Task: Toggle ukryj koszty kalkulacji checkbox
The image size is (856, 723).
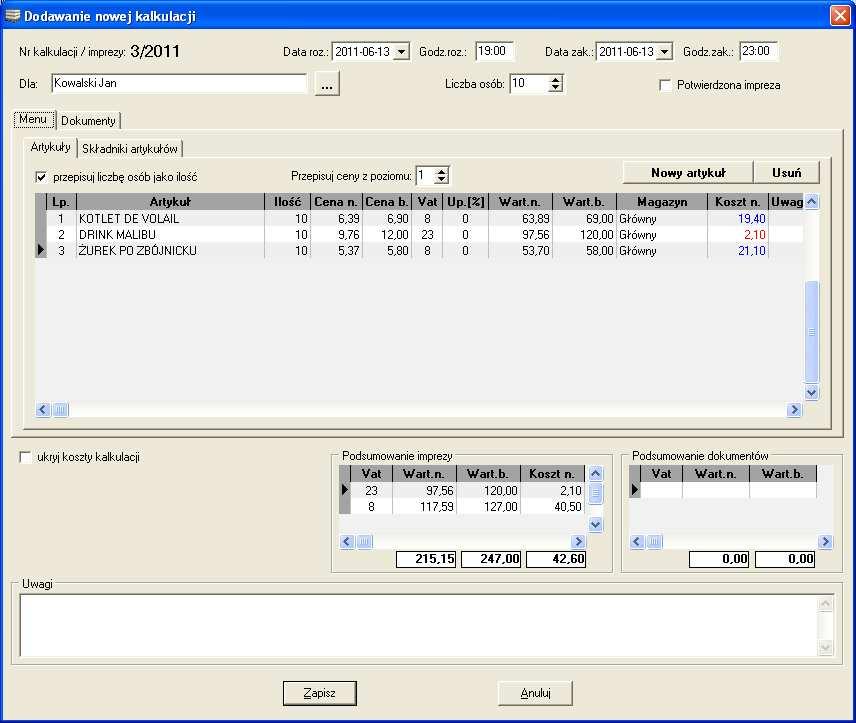Action: (25, 457)
